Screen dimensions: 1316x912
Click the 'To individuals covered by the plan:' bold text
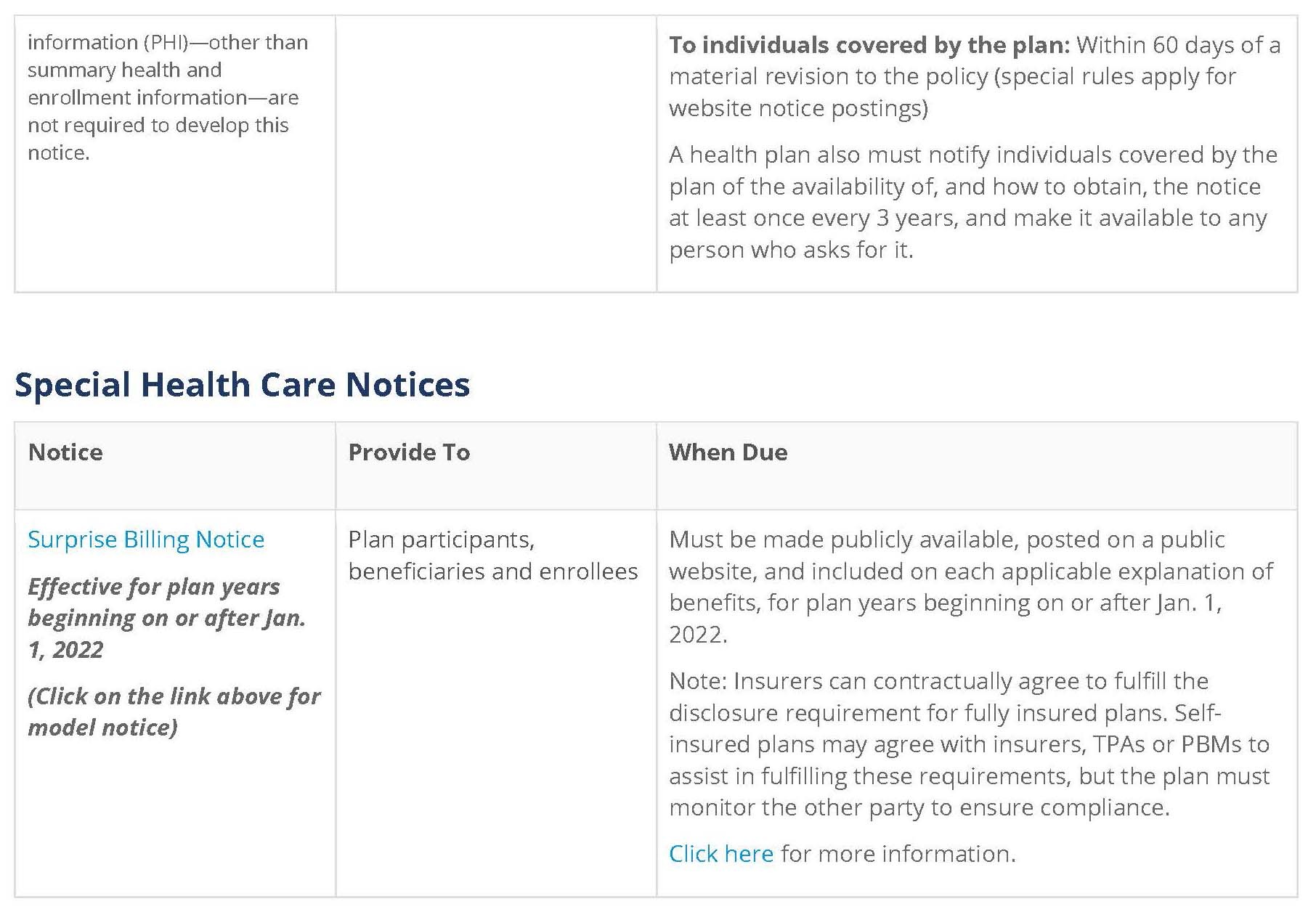tap(869, 45)
